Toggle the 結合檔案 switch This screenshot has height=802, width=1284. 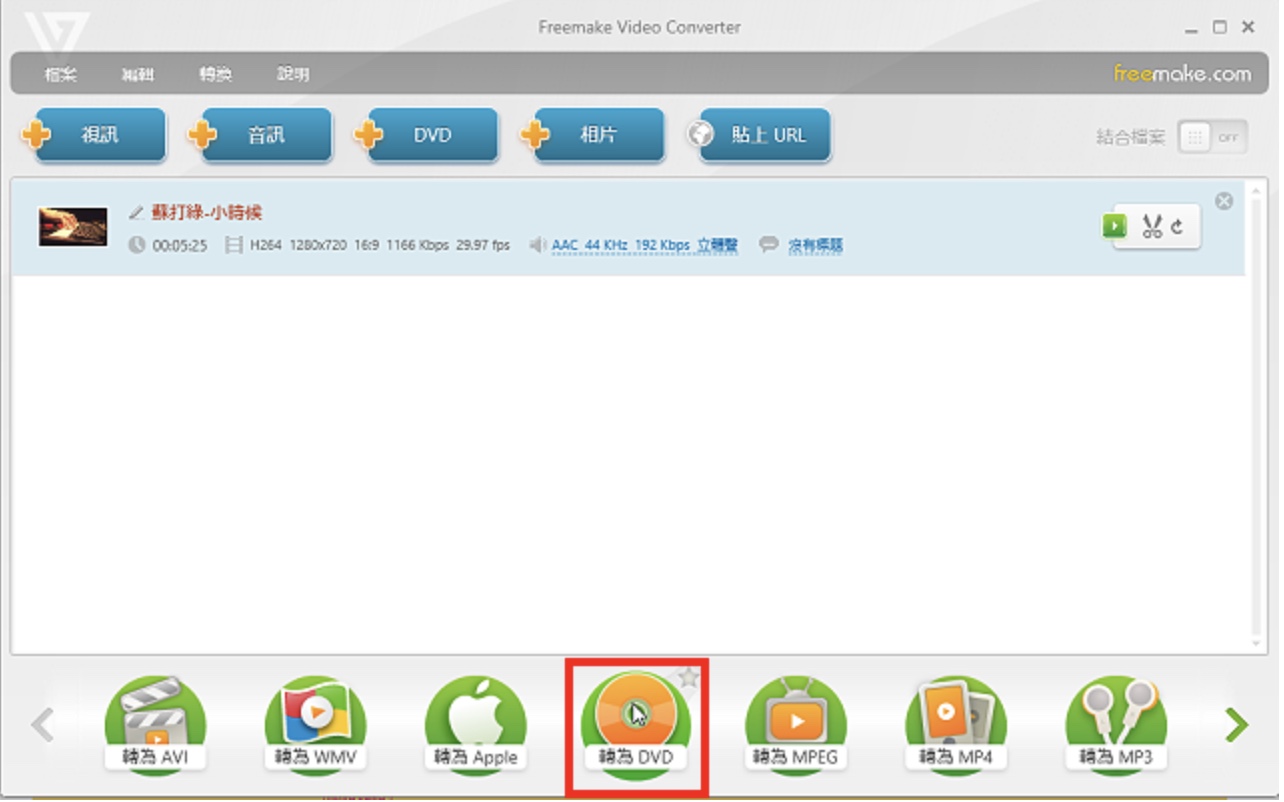1213,138
